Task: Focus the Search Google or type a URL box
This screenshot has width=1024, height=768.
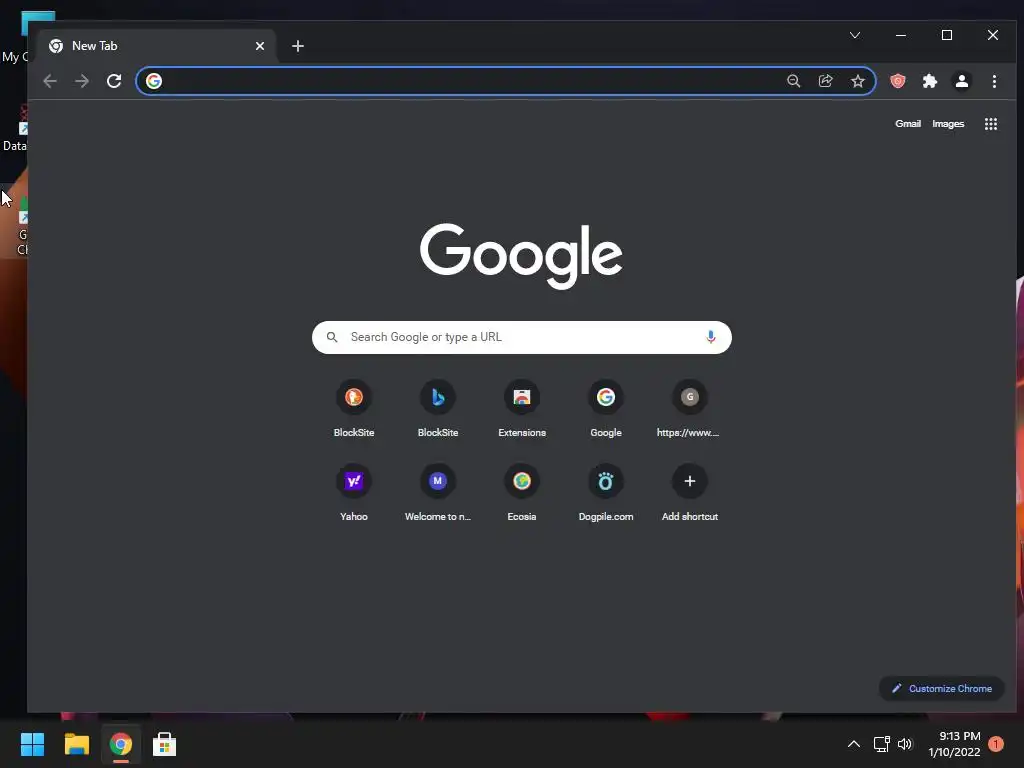Action: 522,337
